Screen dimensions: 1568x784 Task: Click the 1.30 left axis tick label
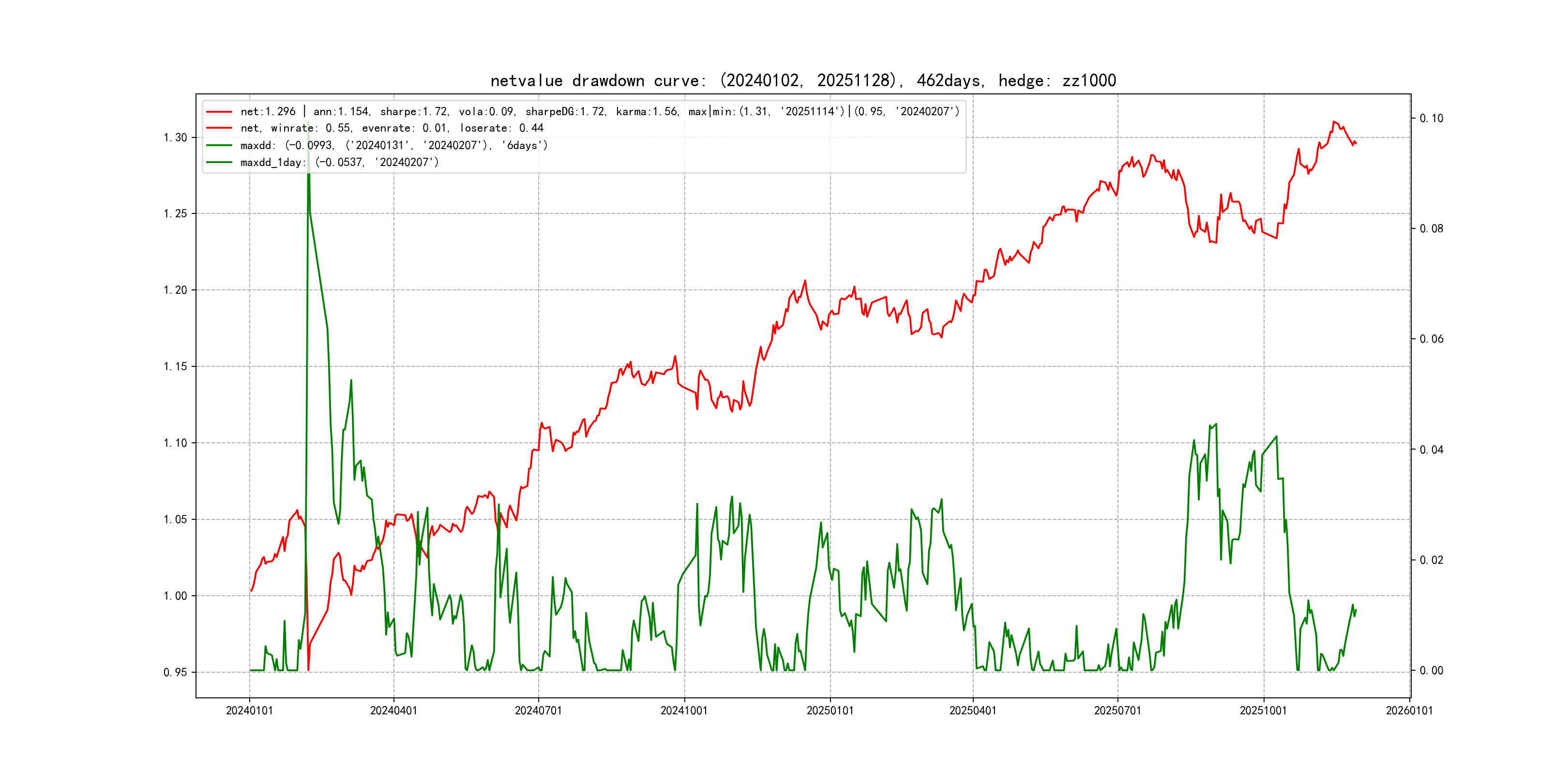pyautogui.click(x=175, y=137)
